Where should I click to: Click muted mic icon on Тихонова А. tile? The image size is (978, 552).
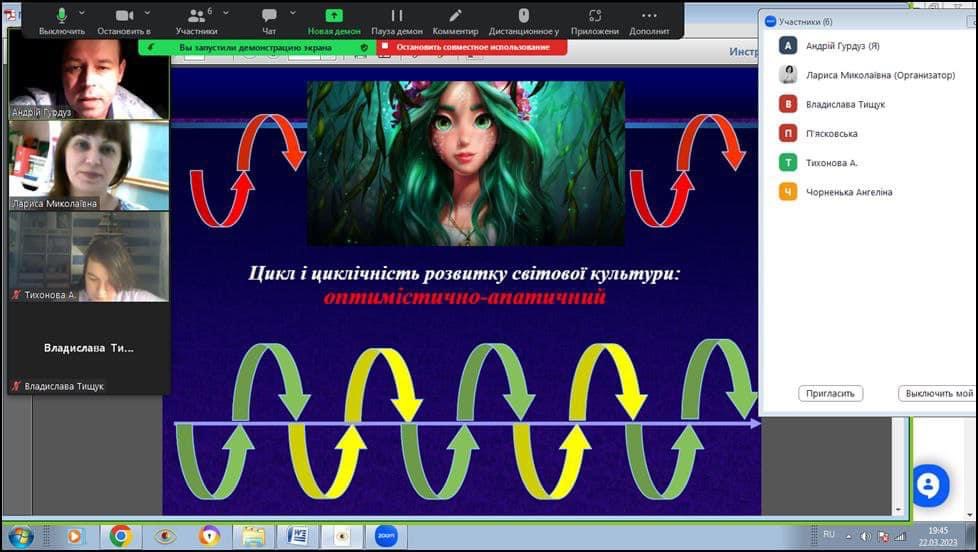pyautogui.click(x=16, y=295)
